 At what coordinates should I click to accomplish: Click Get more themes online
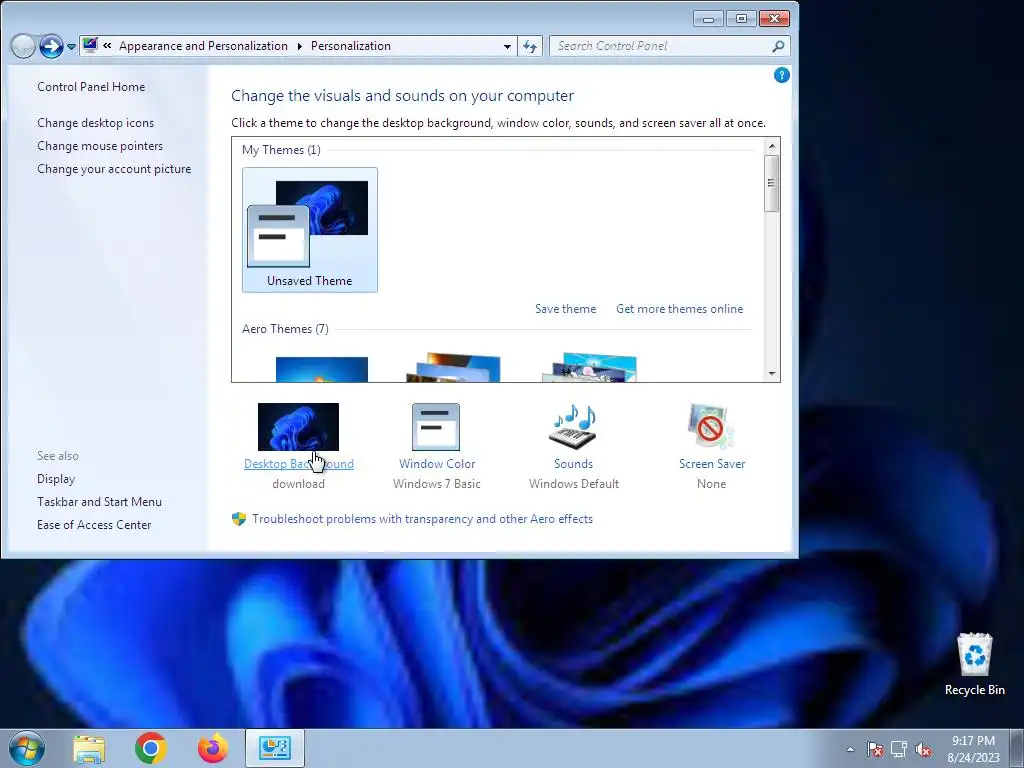click(x=679, y=309)
